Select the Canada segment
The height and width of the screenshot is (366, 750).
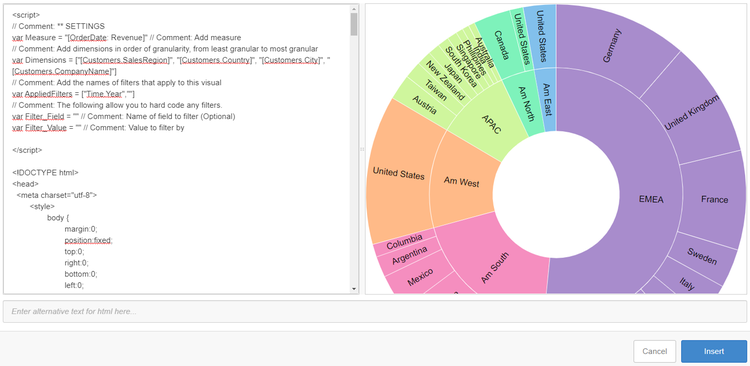(501, 45)
